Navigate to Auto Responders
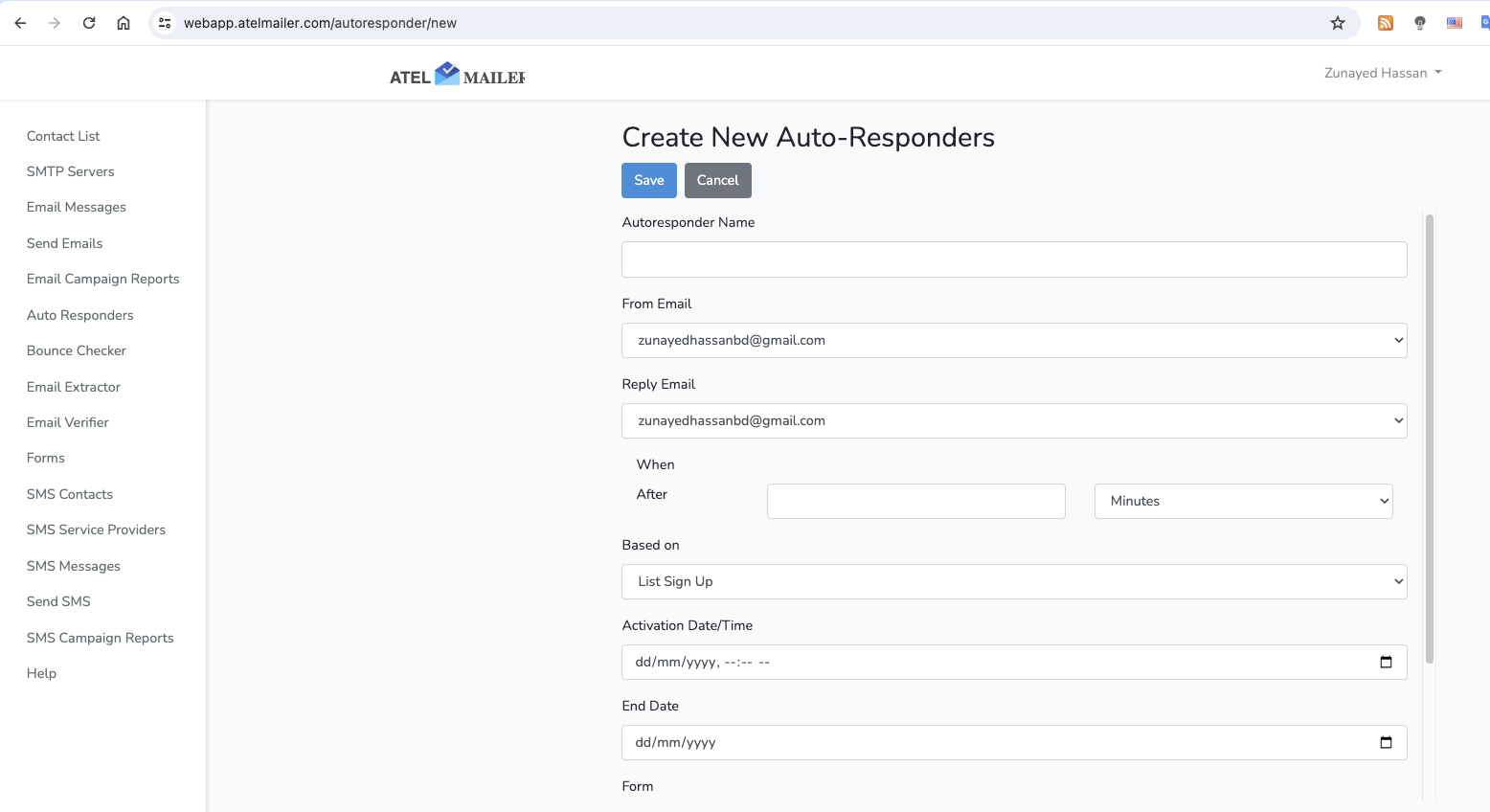1490x812 pixels. (x=80, y=315)
